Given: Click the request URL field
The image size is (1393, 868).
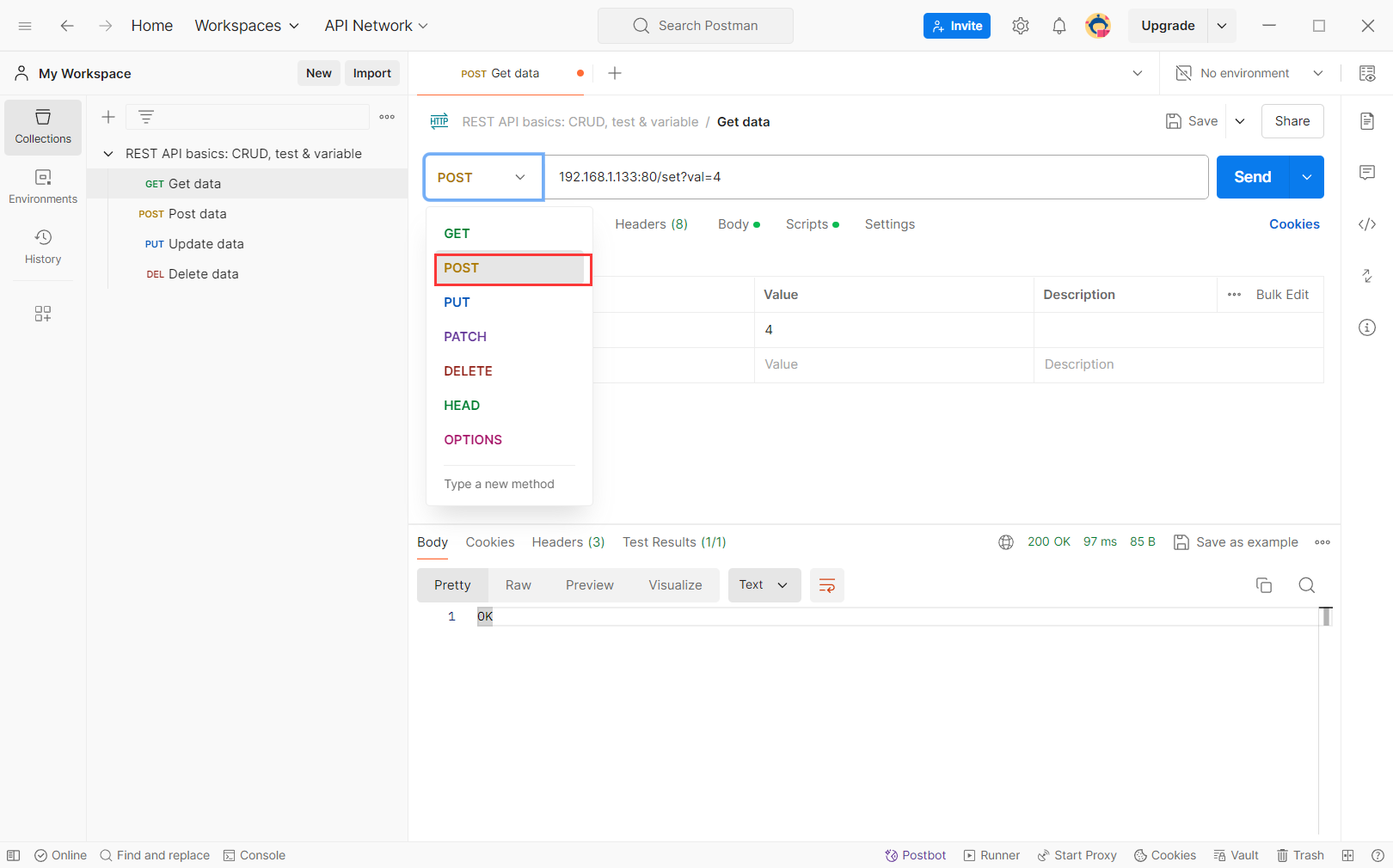Looking at the screenshot, I should [x=876, y=177].
